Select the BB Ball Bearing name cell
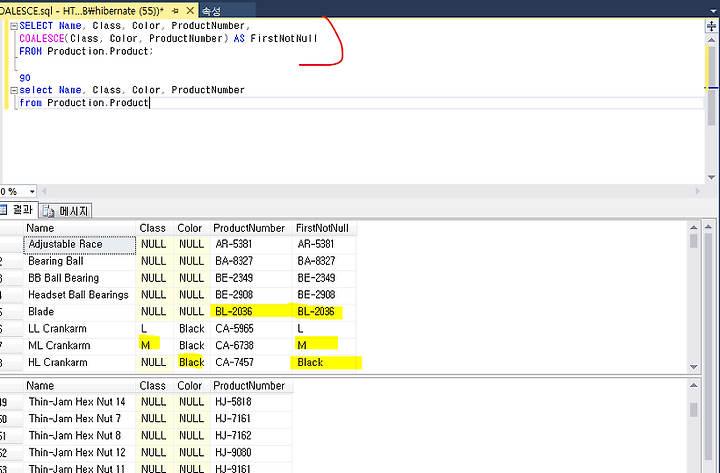Image resolution: width=720 pixels, height=473 pixels. (79, 278)
